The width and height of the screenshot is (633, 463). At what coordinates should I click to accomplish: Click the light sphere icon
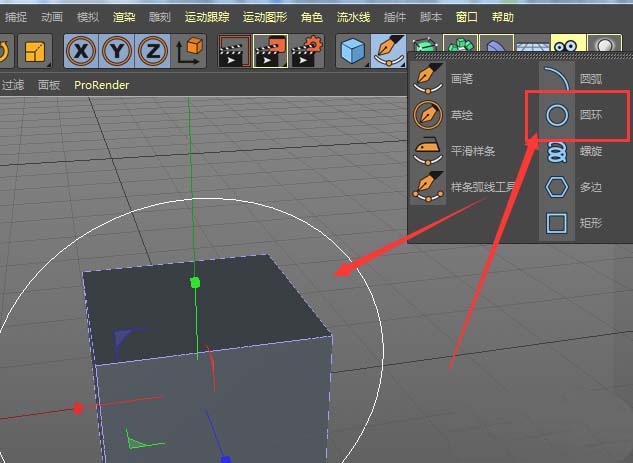pos(604,43)
